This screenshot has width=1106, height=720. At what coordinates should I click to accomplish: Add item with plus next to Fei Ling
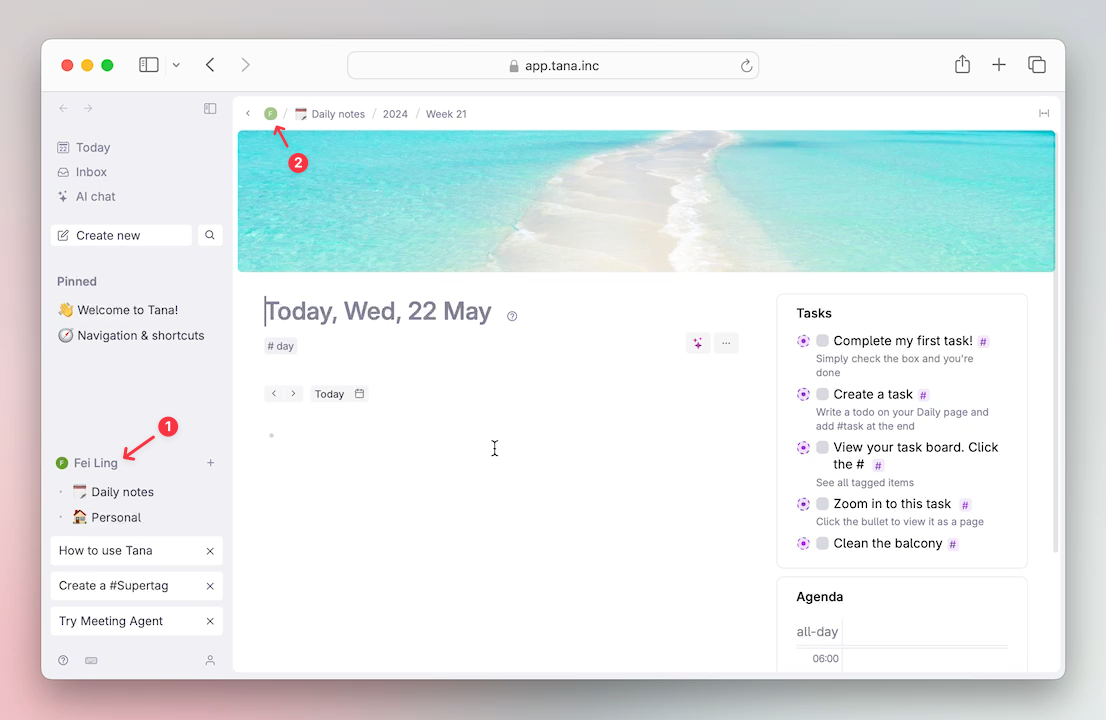click(x=210, y=463)
